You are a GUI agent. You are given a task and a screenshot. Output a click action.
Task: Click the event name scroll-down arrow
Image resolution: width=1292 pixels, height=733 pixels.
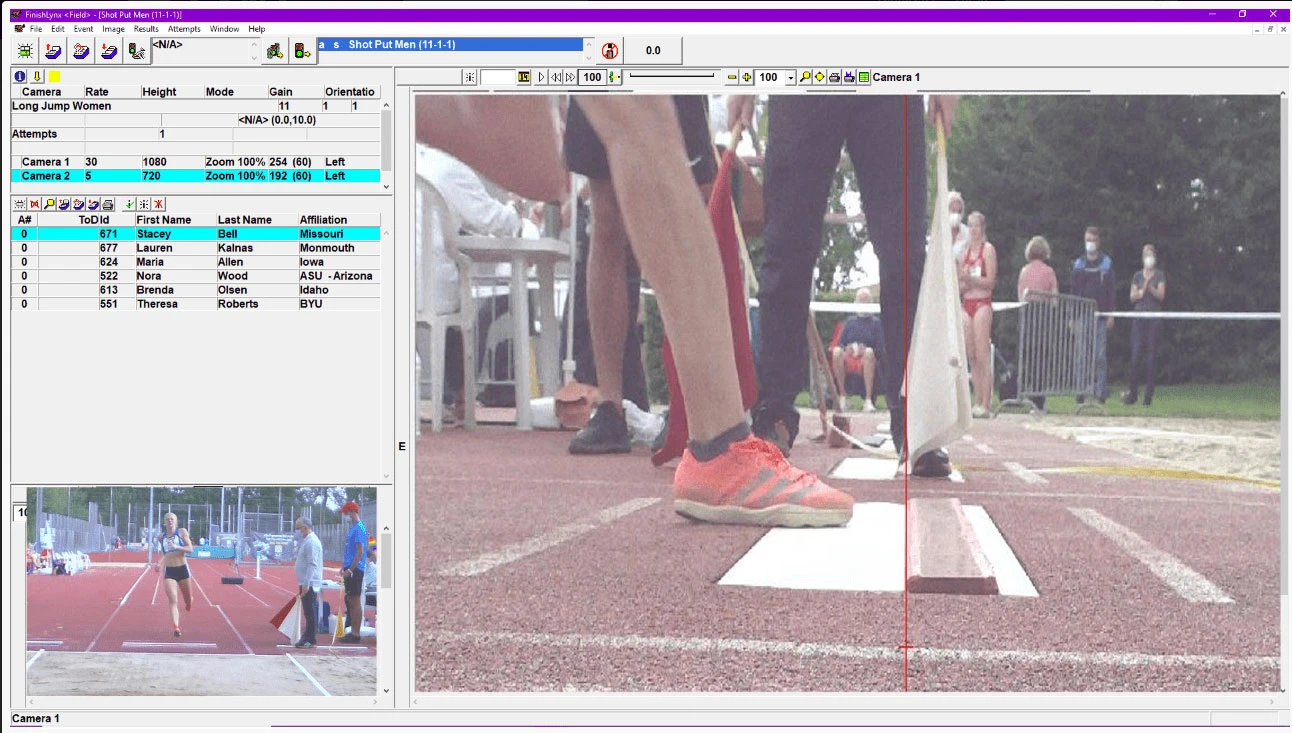click(x=588, y=57)
